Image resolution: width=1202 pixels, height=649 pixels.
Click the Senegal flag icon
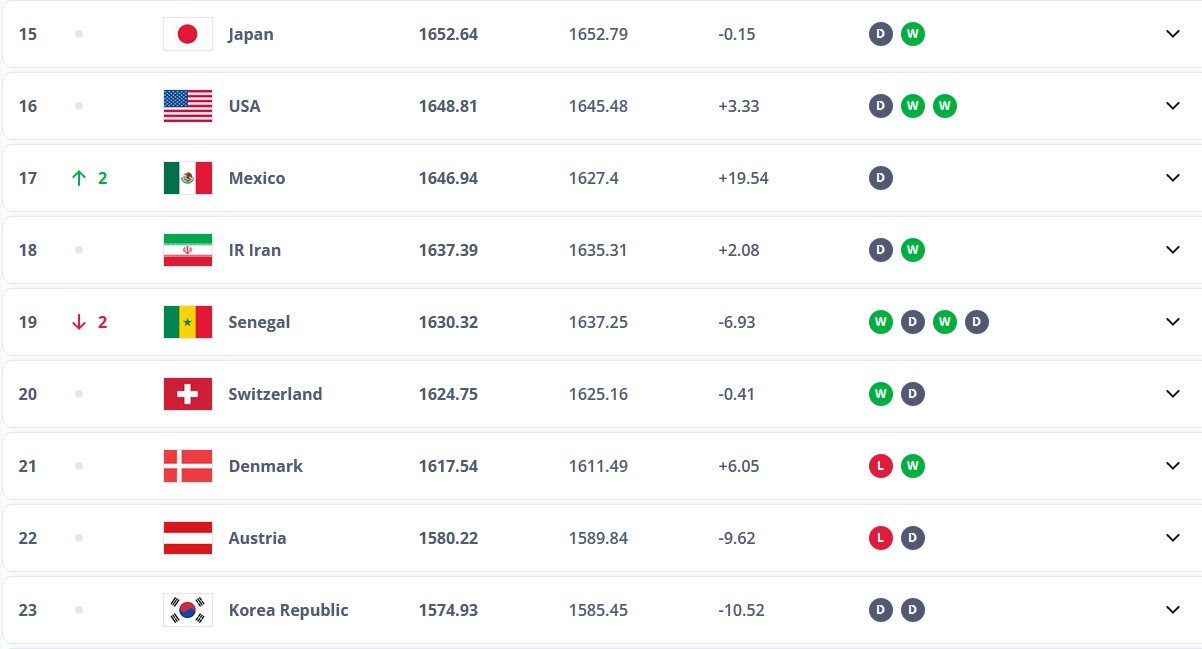187,322
